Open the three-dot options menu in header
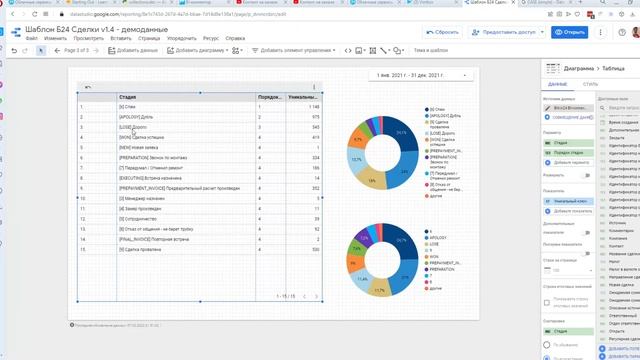 click(600, 32)
